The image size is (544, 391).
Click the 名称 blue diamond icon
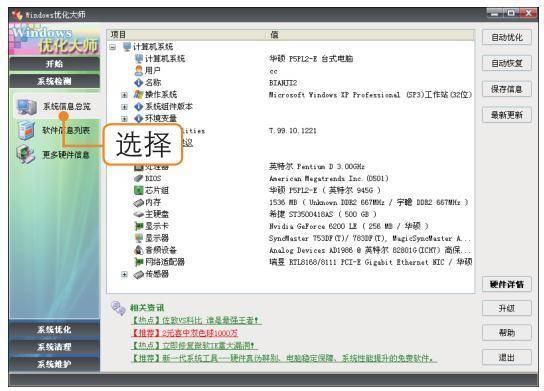[139, 83]
